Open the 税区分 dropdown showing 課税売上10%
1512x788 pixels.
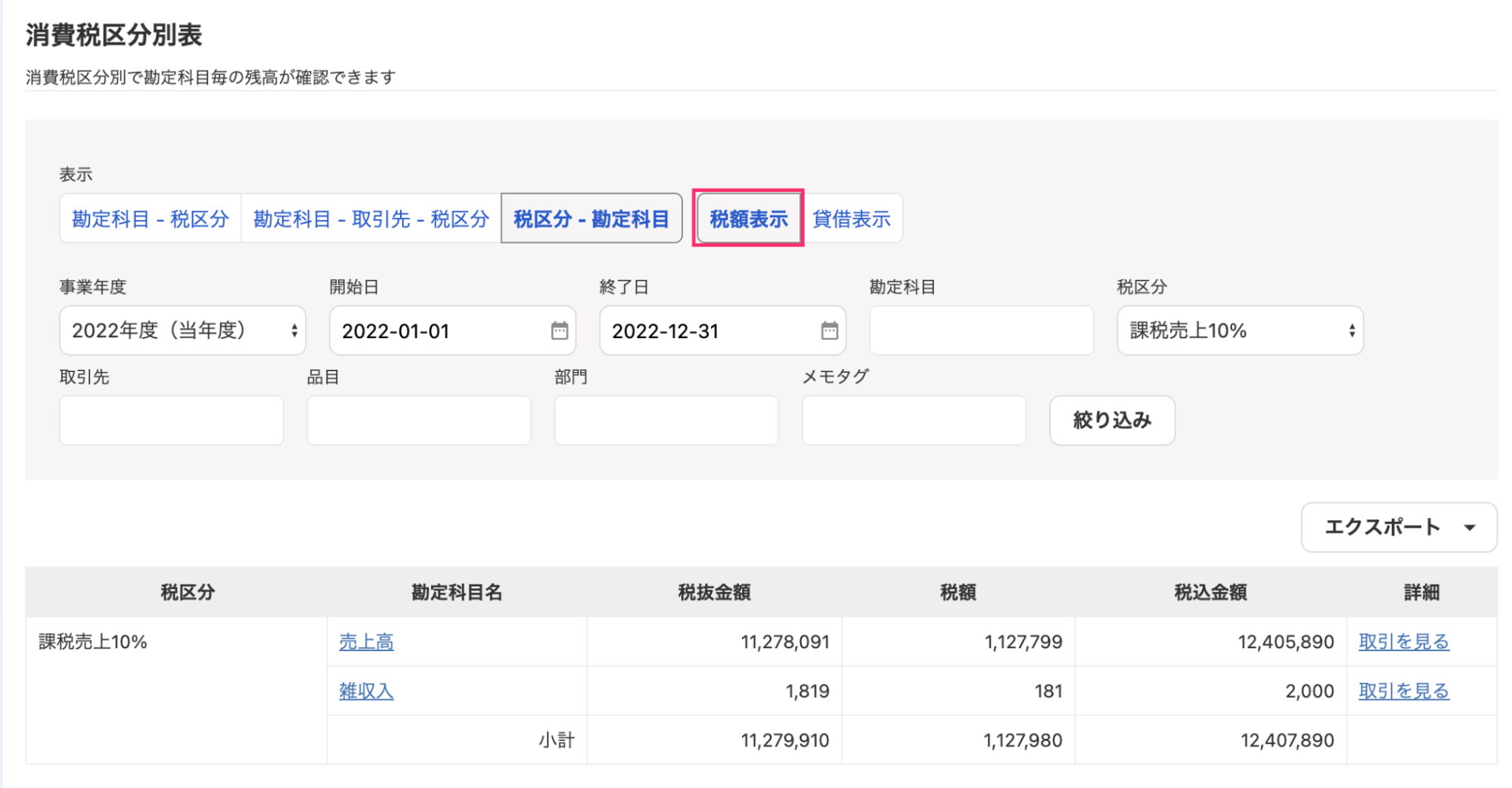pos(1240,330)
